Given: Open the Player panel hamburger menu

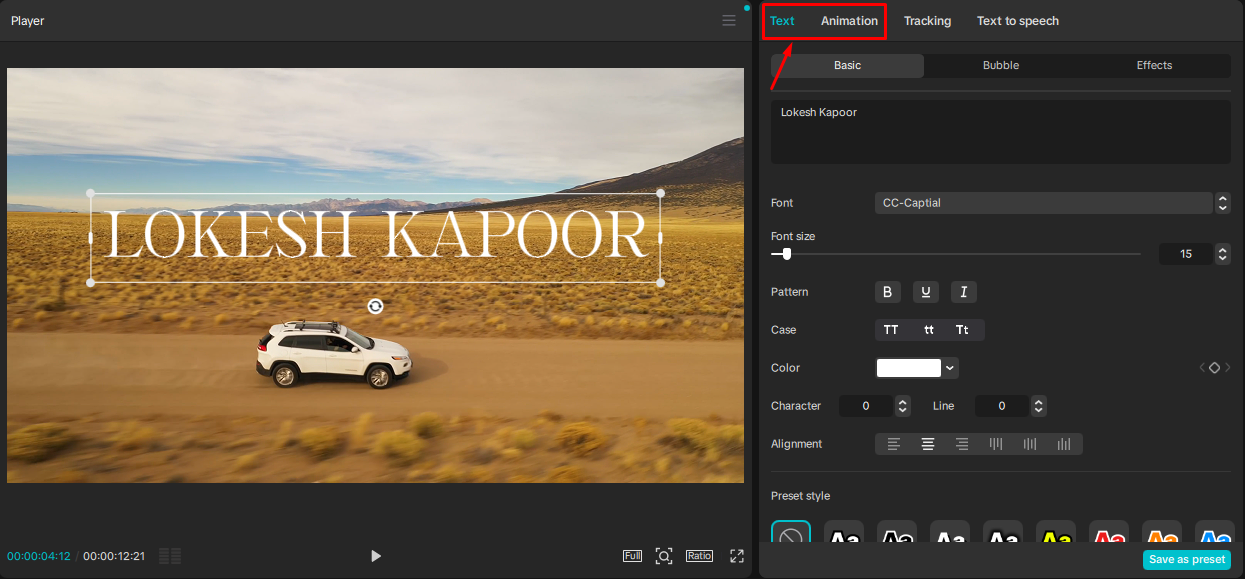Looking at the screenshot, I should click(729, 21).
